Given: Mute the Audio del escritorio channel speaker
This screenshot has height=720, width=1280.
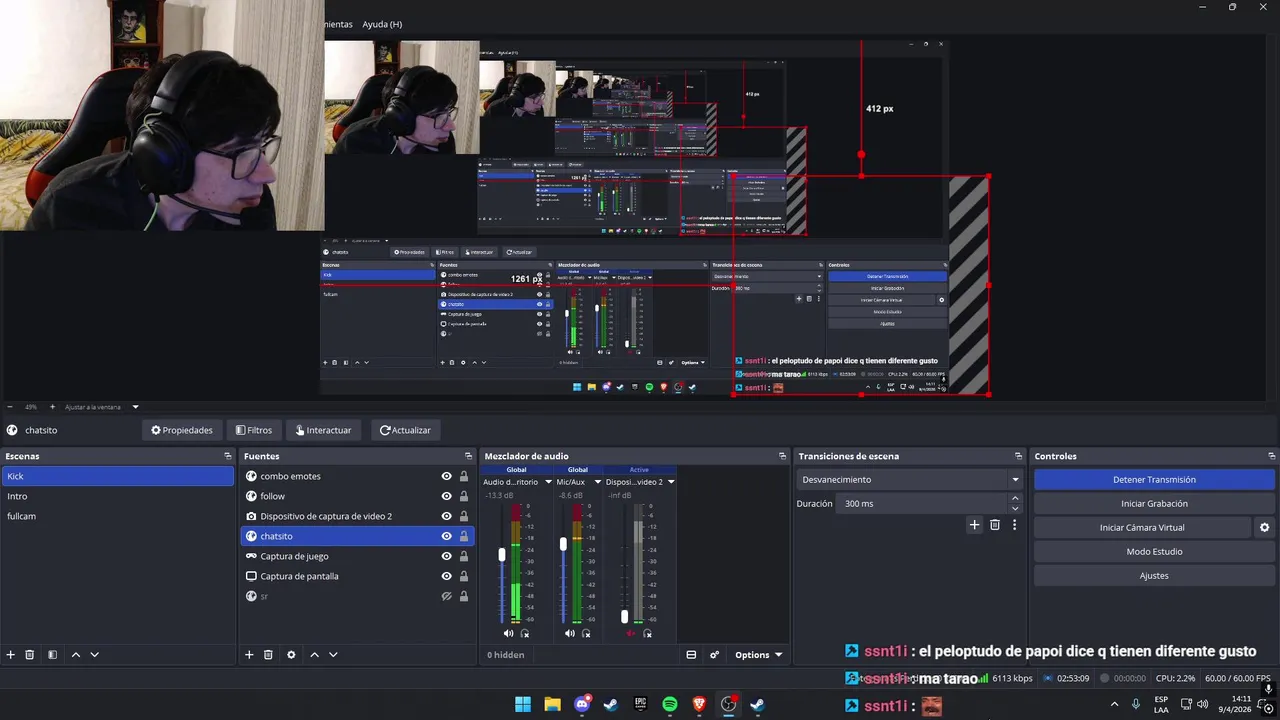Looking at the screenshot, I should pos(508,633).
